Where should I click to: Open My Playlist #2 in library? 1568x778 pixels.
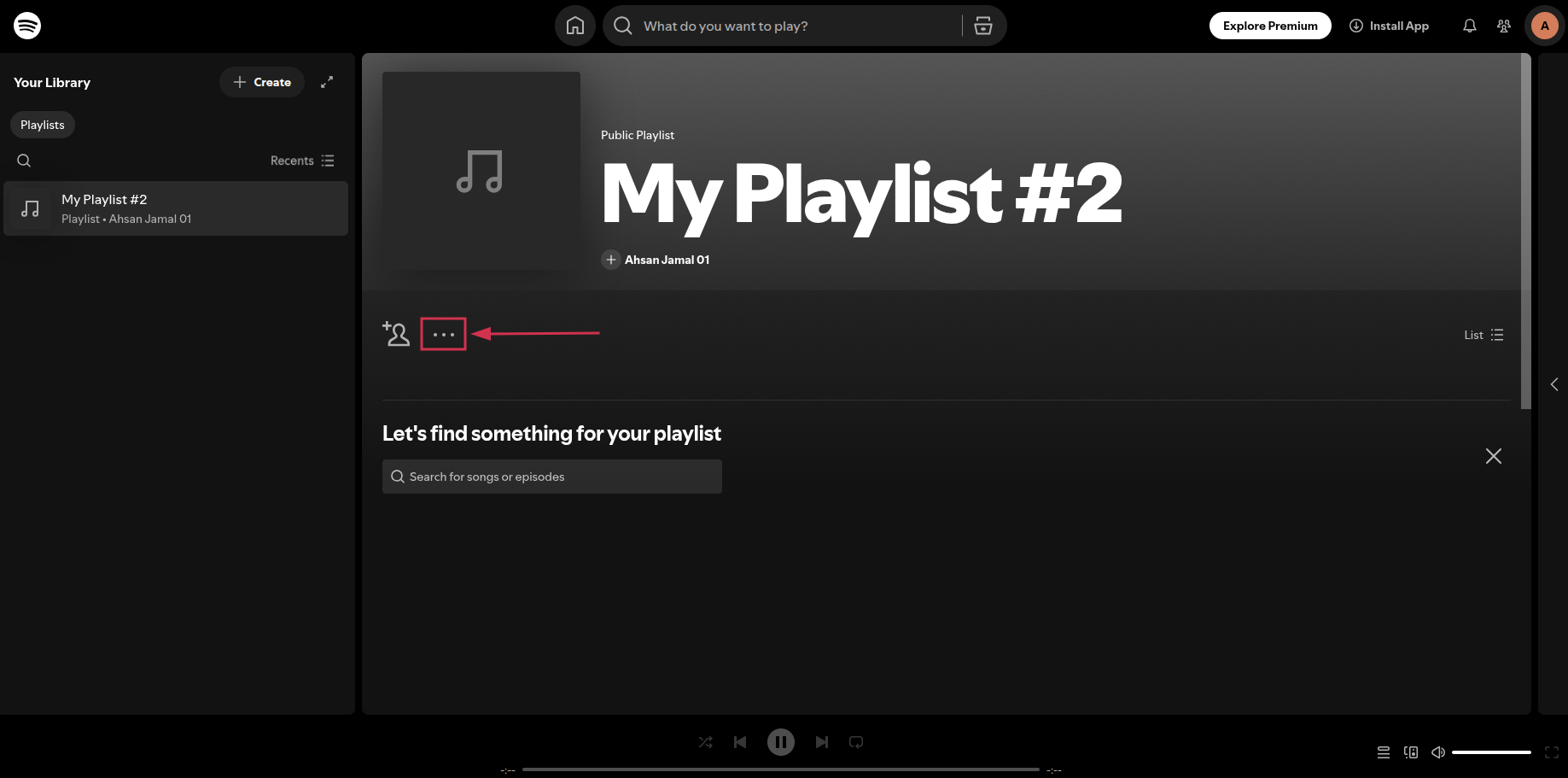[x=176, y=208]
